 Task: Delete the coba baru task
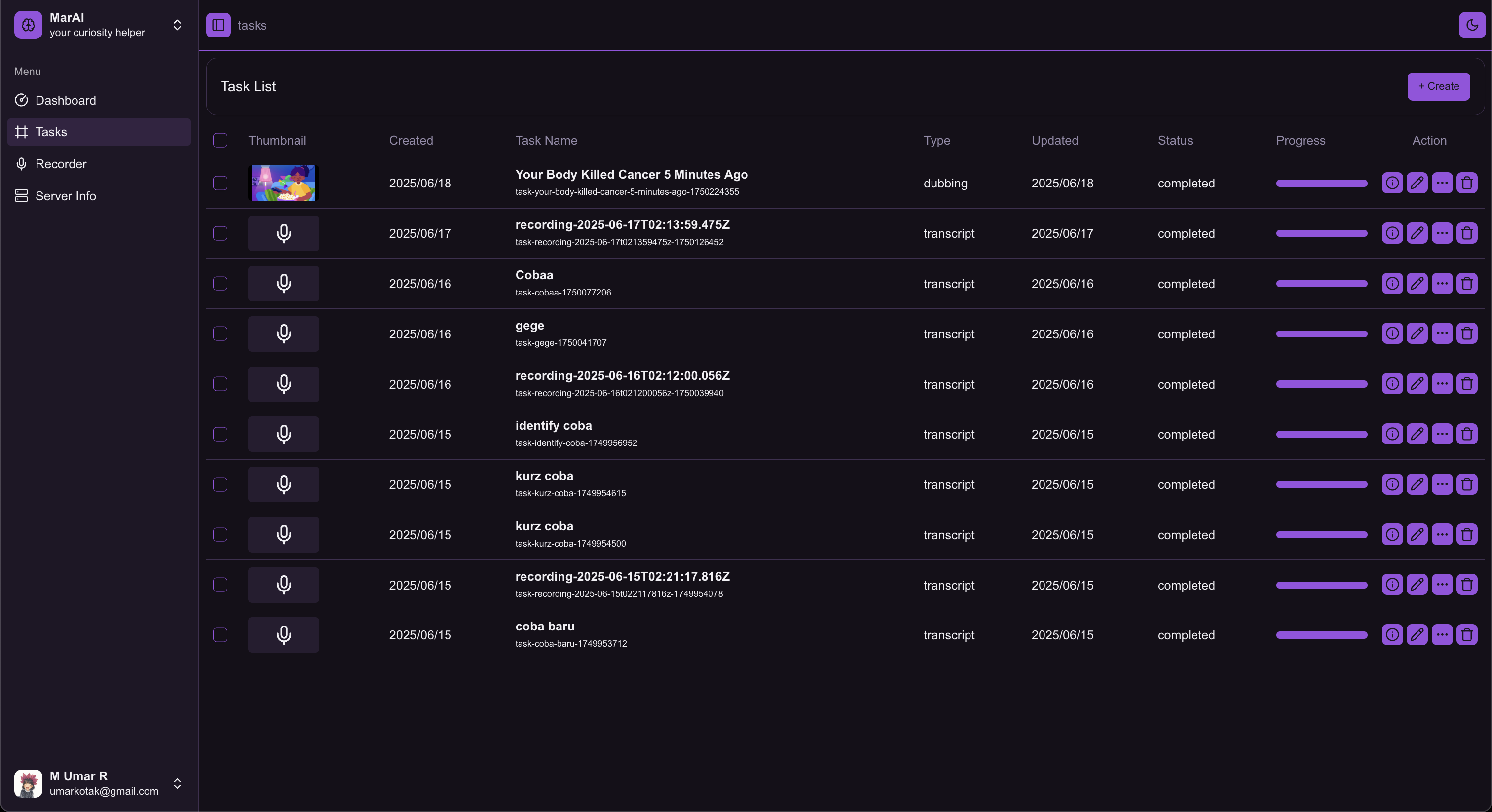(1467, 635)
